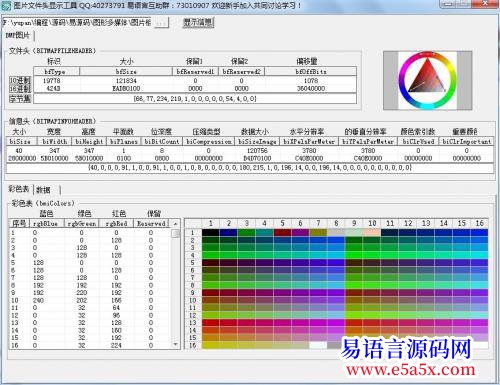Click the 10进制 row label
Viewport: 500px width, 385px height.
[20, 81]
